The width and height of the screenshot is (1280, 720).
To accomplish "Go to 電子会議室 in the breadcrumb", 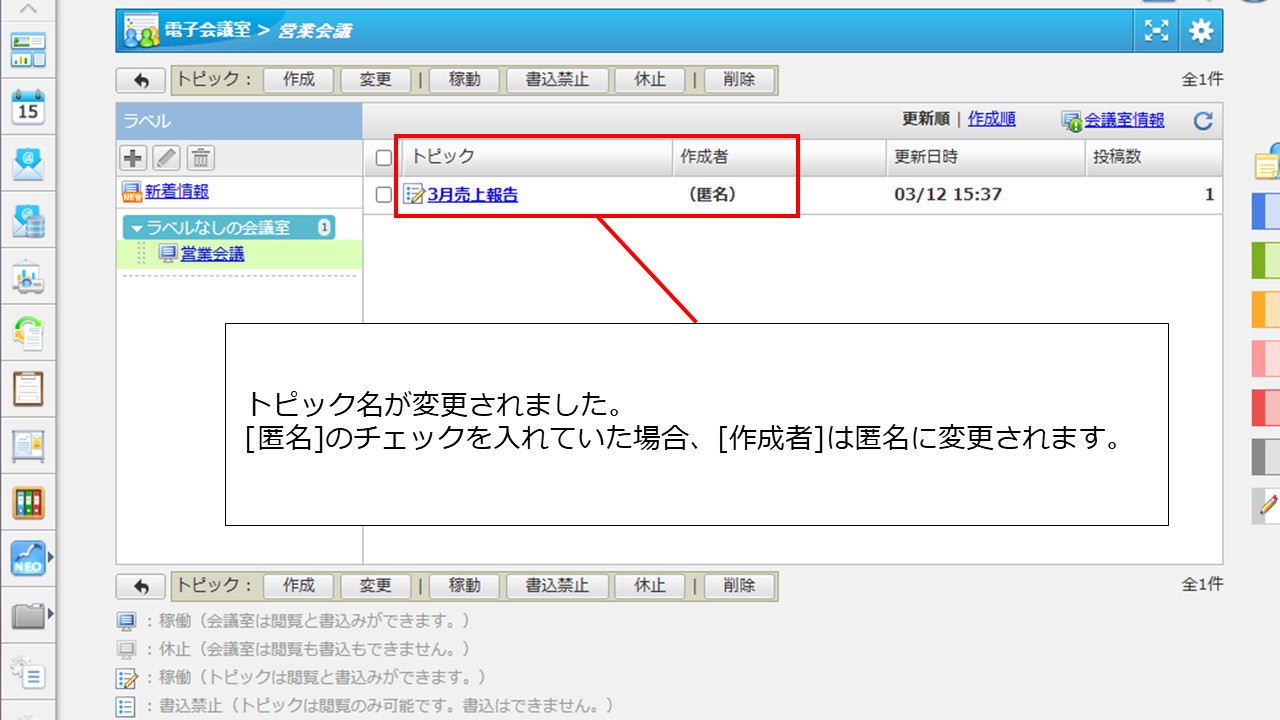I will 207,30.
